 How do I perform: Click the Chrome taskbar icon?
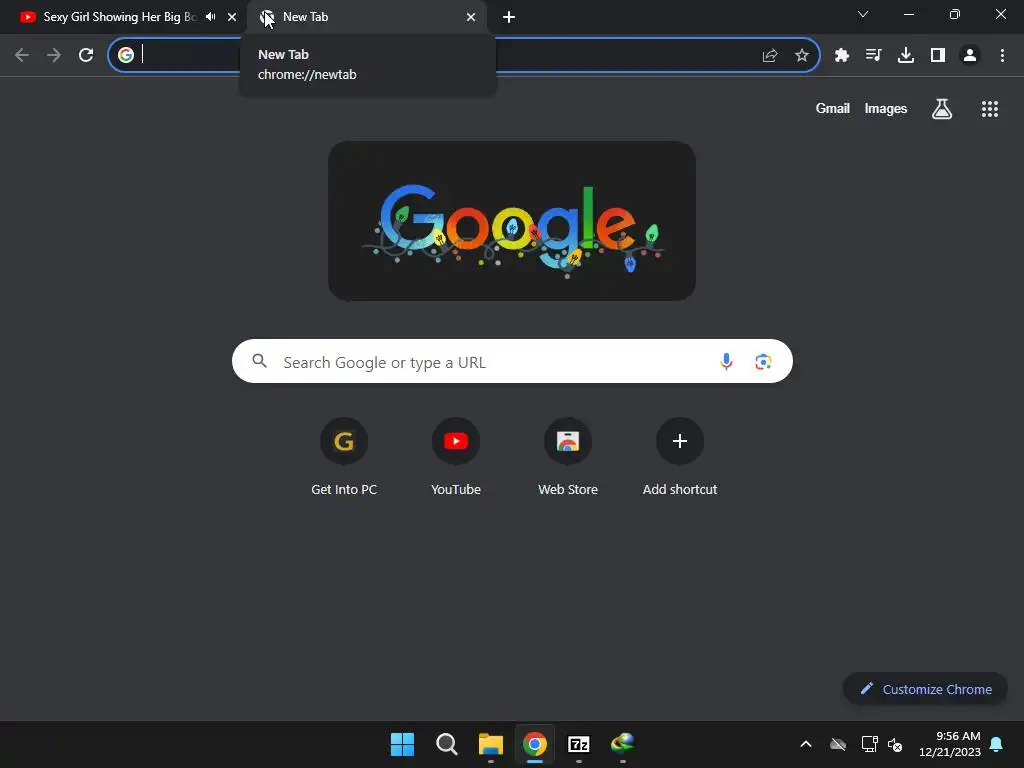tap(535, 744)
